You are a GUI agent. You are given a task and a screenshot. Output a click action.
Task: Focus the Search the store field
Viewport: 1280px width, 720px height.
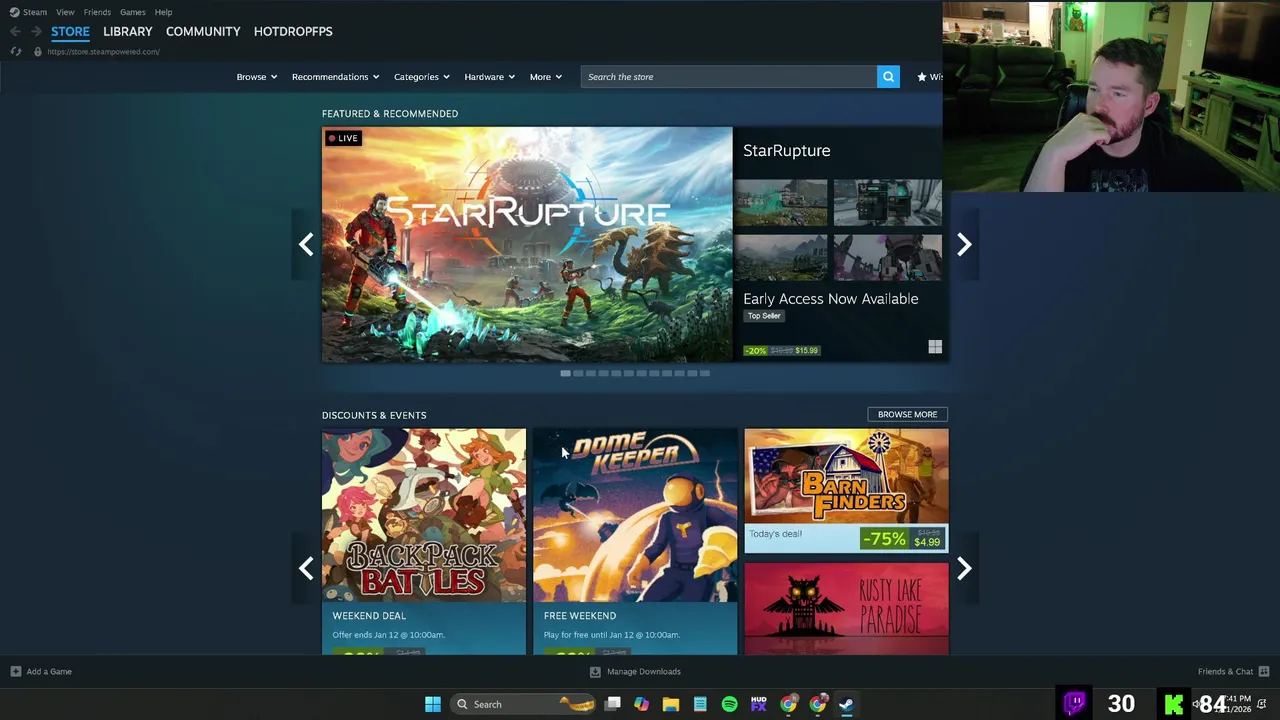click(728, 77)
